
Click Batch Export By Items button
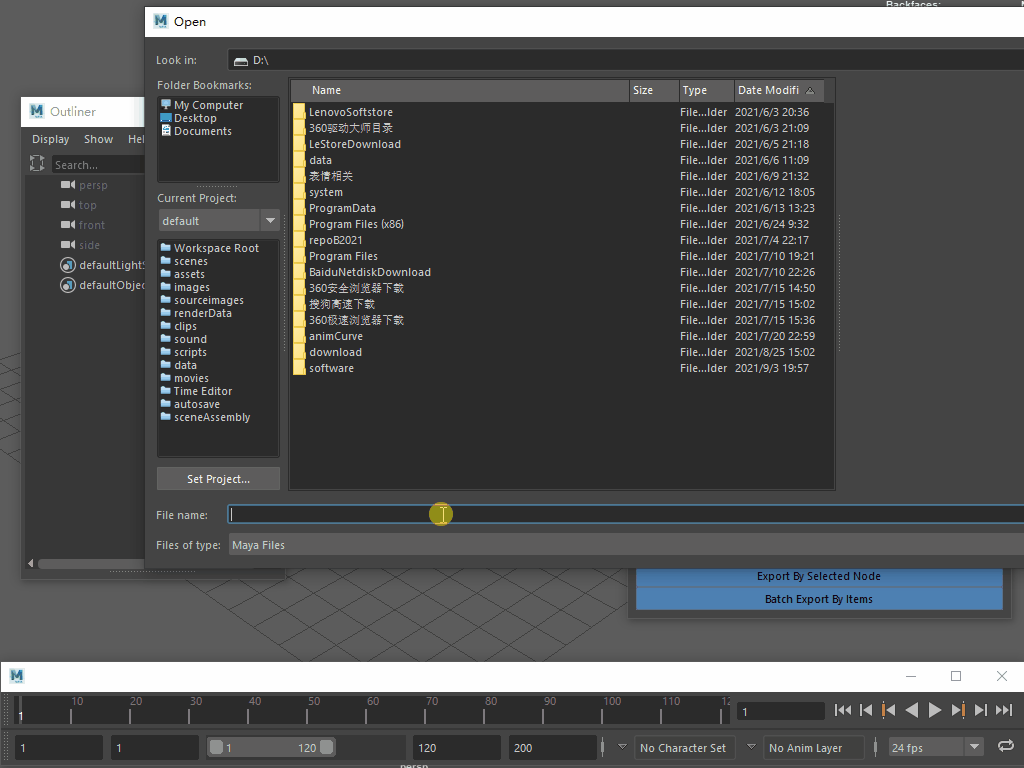coord(819,599)
